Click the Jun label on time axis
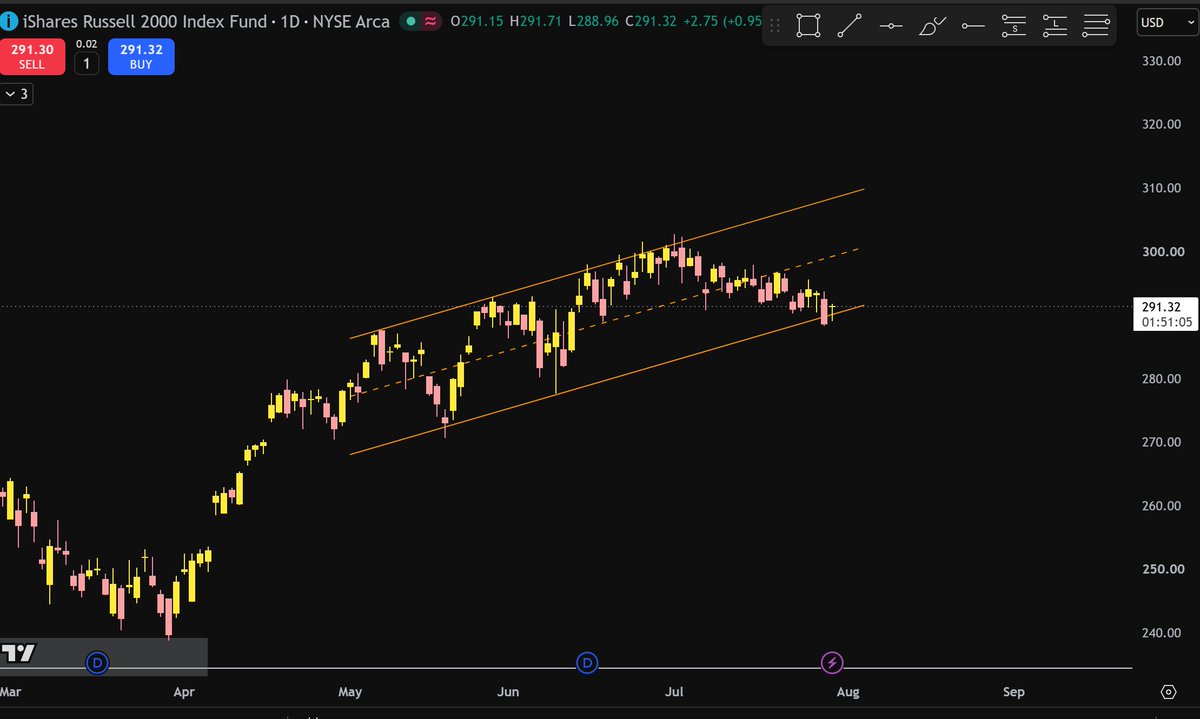 tap(509, 692)
